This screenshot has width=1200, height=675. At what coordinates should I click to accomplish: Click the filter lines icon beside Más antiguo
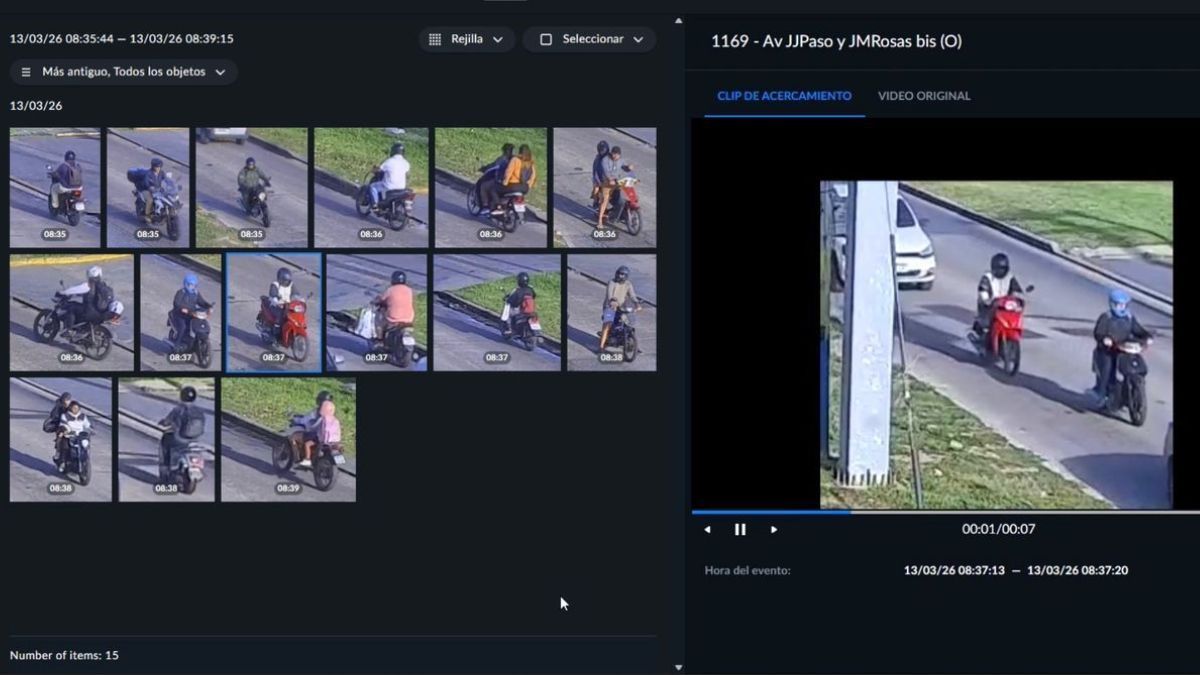click(x=26, y=72)
